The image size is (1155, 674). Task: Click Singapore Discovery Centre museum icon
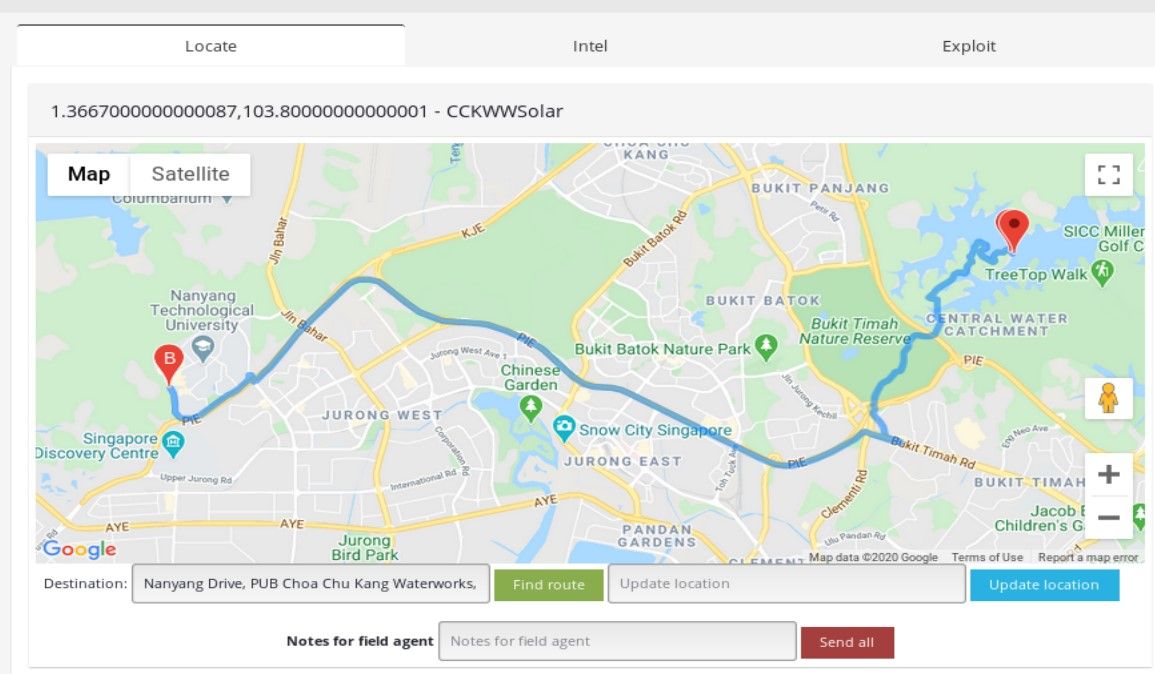click(x=173, y=443)
